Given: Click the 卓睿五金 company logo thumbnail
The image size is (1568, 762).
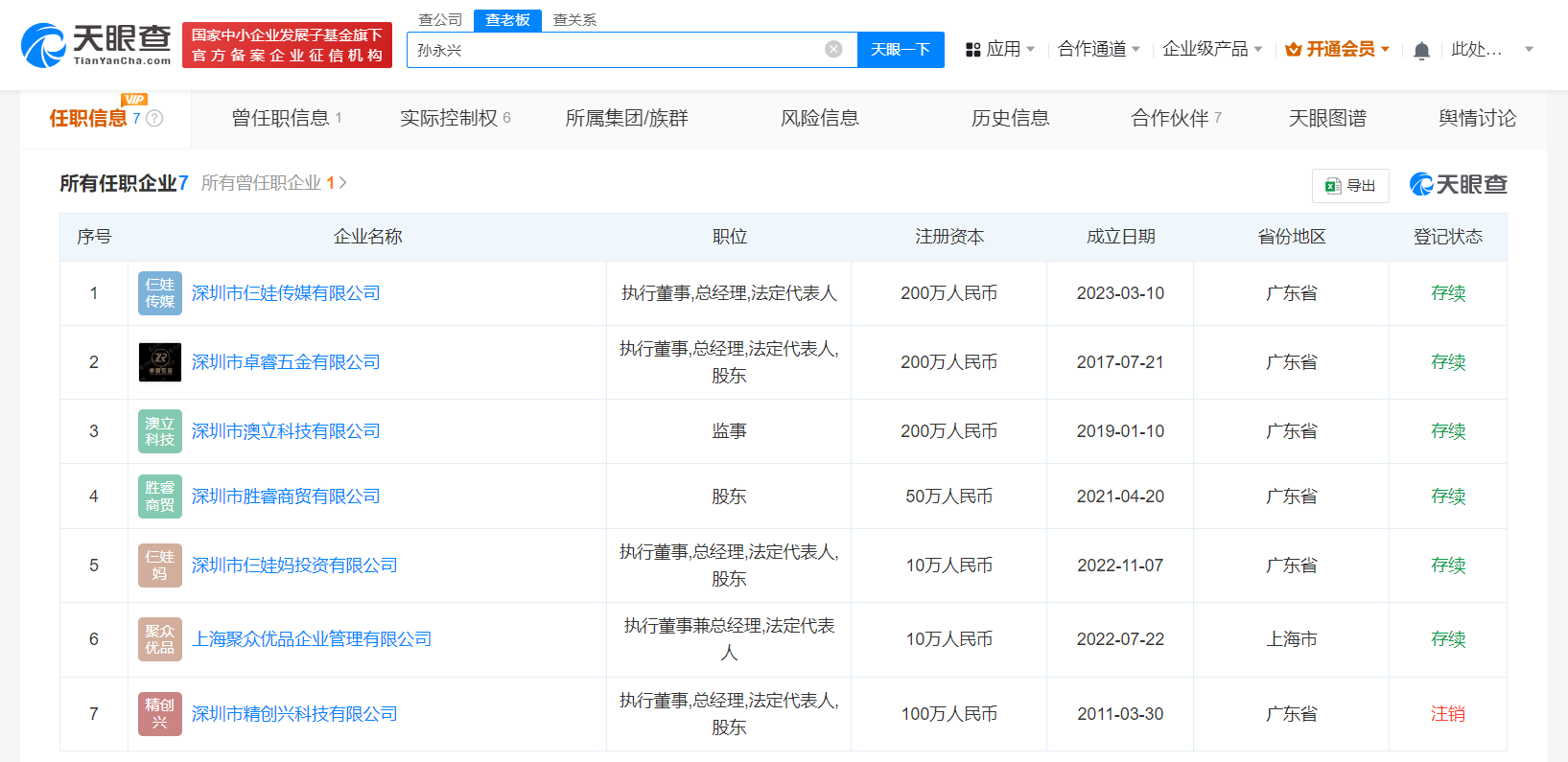Looking at the screenshot, I should pos(160,362).
